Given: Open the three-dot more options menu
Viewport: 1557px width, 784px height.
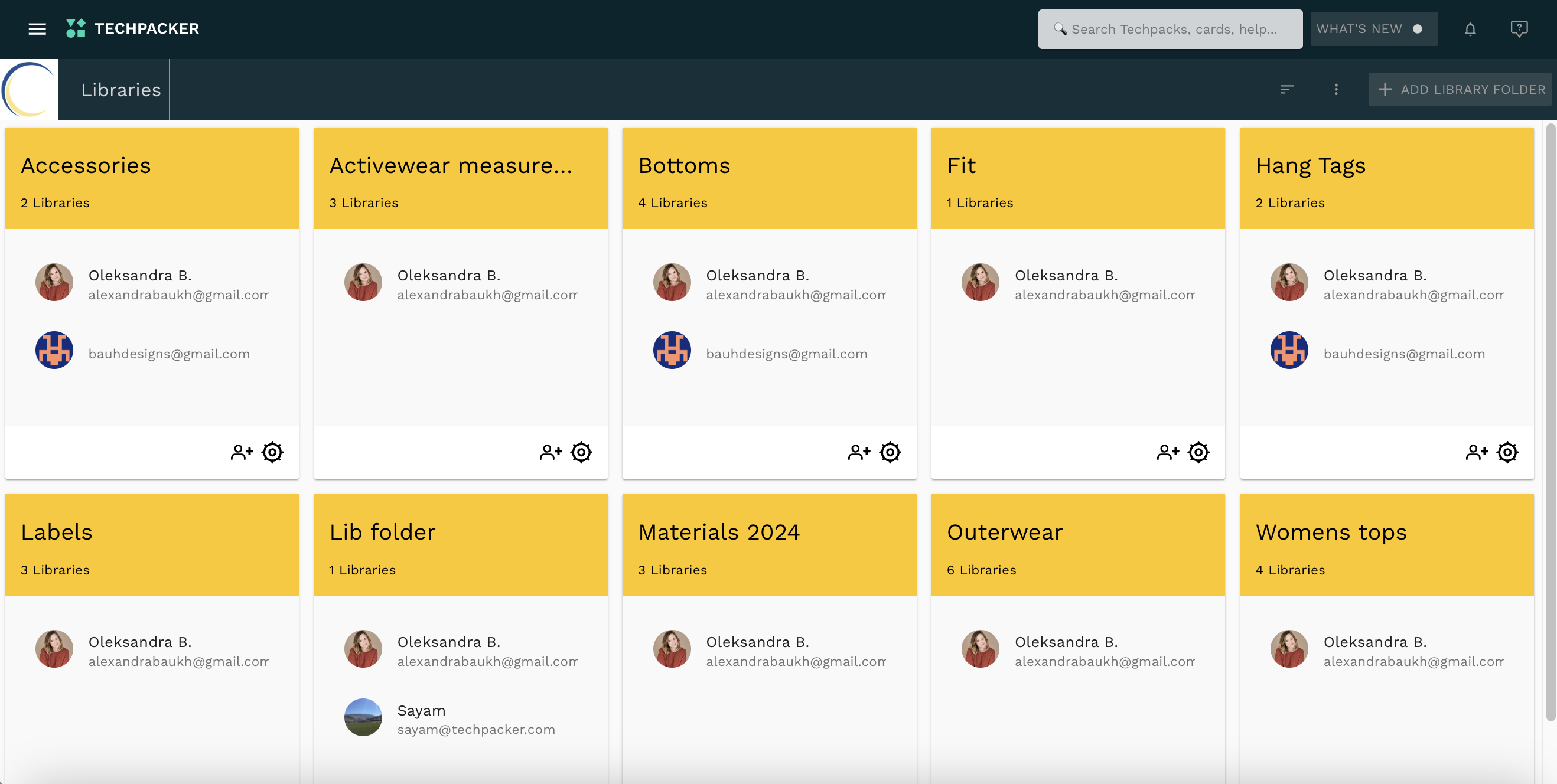Looking at the screenshot, I should [x=1335, y=89].
